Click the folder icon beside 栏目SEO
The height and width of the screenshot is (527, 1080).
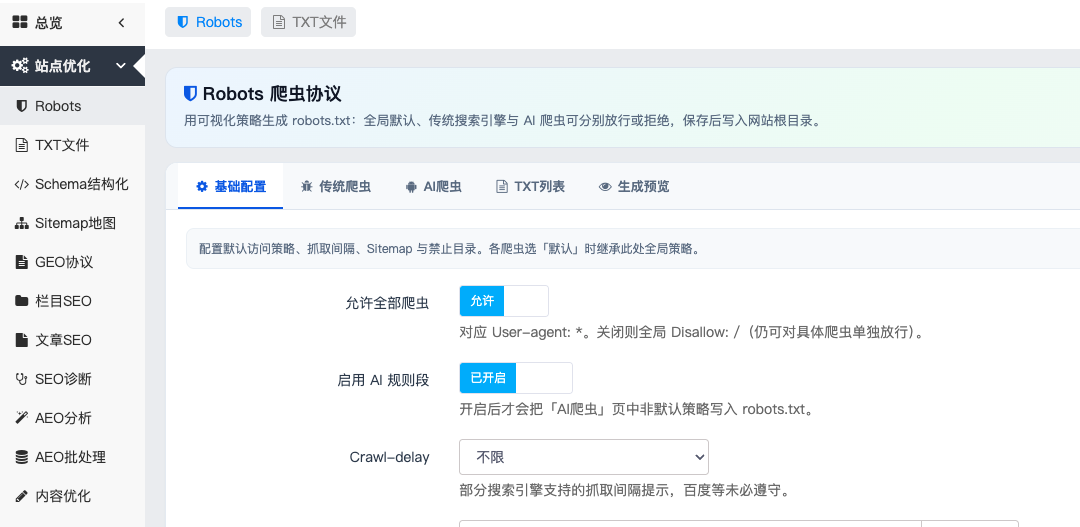pos(21,301)
